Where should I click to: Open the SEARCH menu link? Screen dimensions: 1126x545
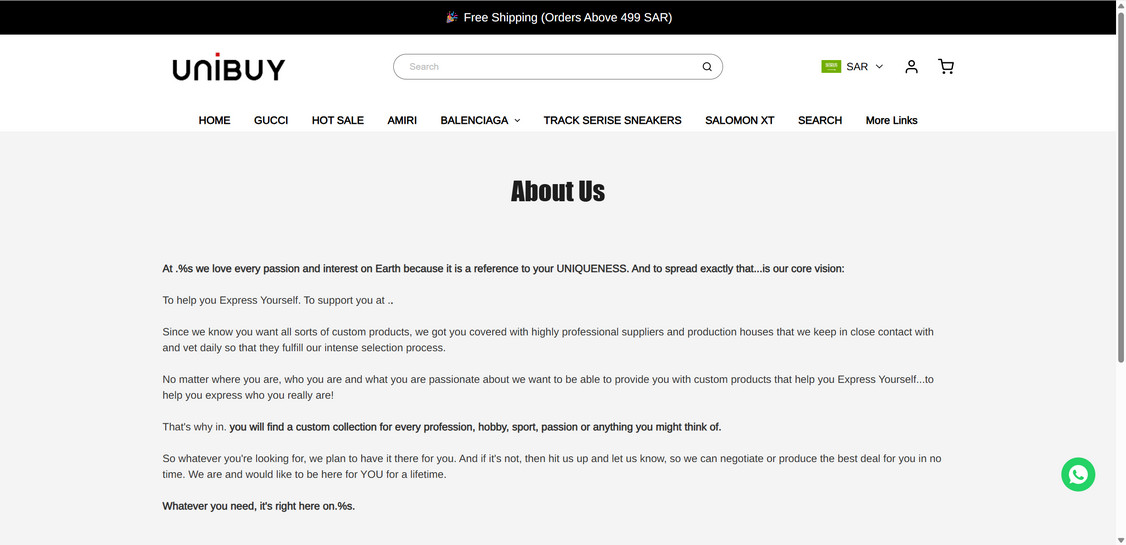[820, 121]
